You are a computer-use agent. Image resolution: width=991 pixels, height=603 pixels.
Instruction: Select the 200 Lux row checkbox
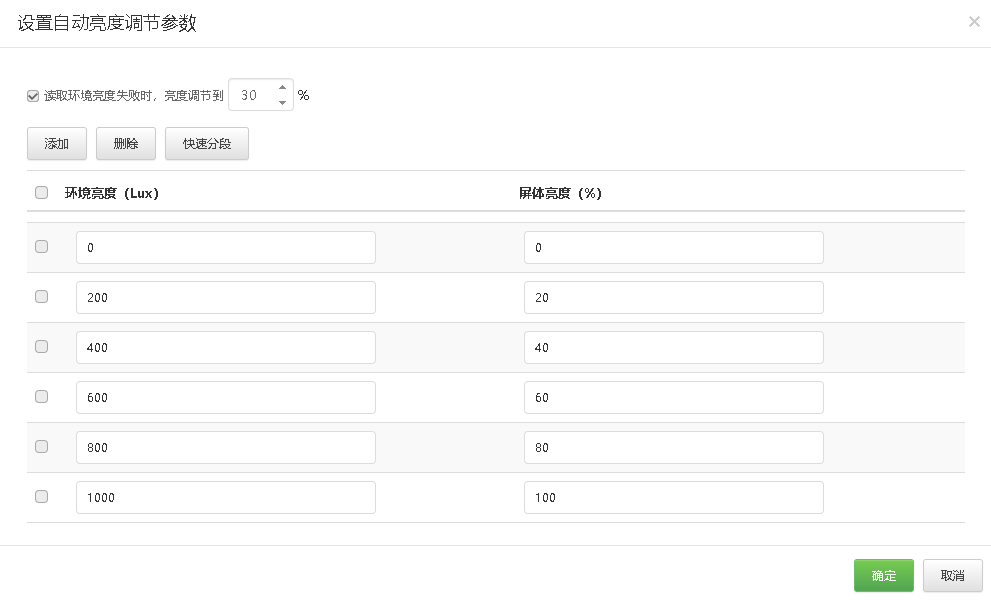41,297
